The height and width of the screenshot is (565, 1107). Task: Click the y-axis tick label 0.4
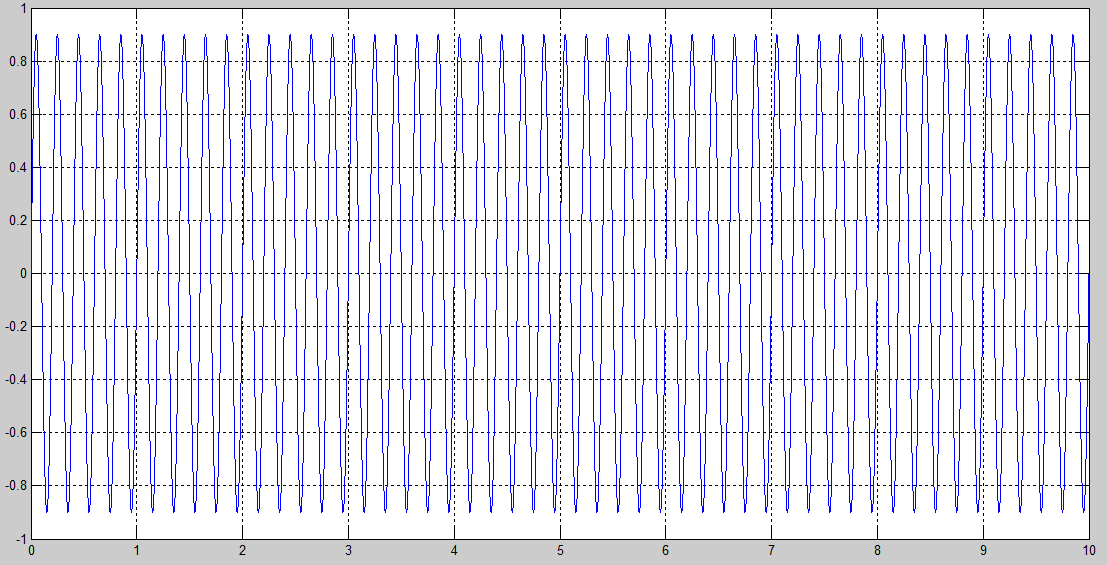point(18,167)
